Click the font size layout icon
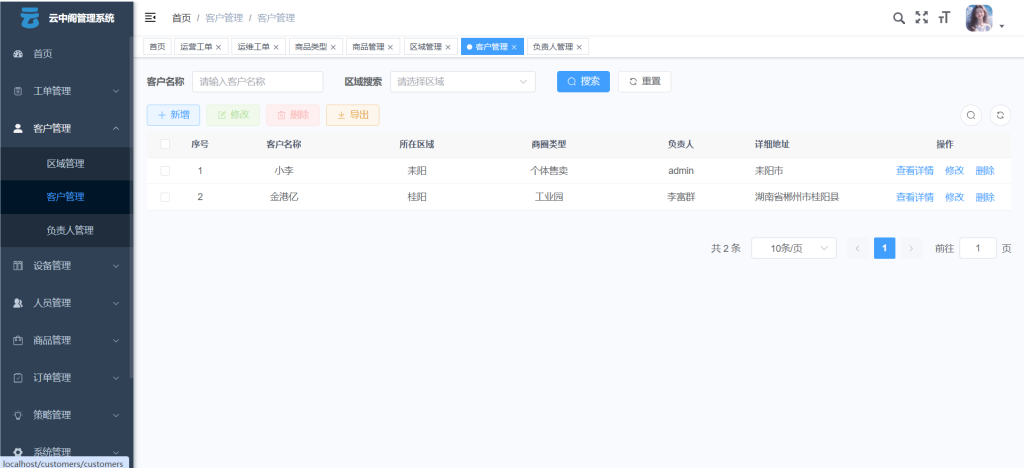The image size is (1024, 468). [x=943, y=18]
